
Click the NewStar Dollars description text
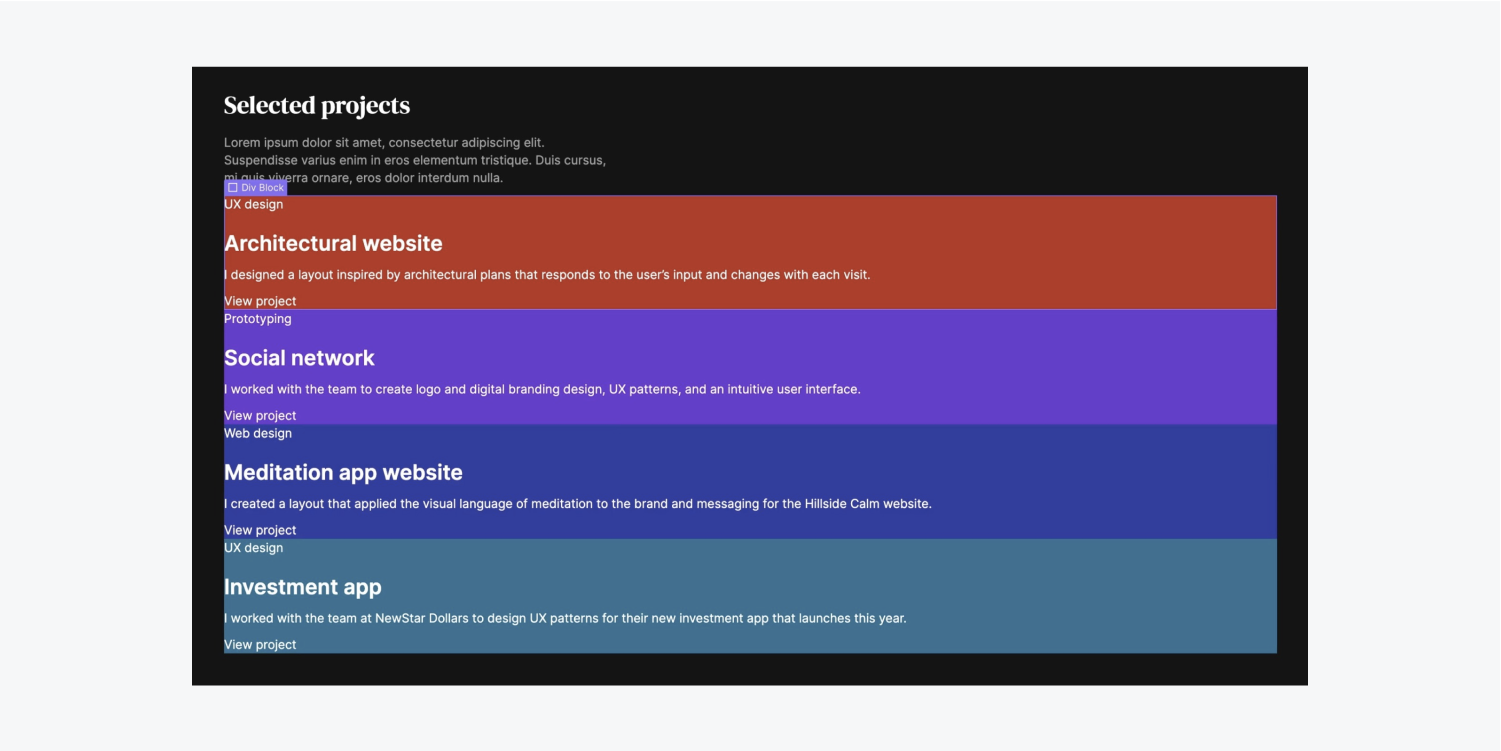(x=565, y=618)
